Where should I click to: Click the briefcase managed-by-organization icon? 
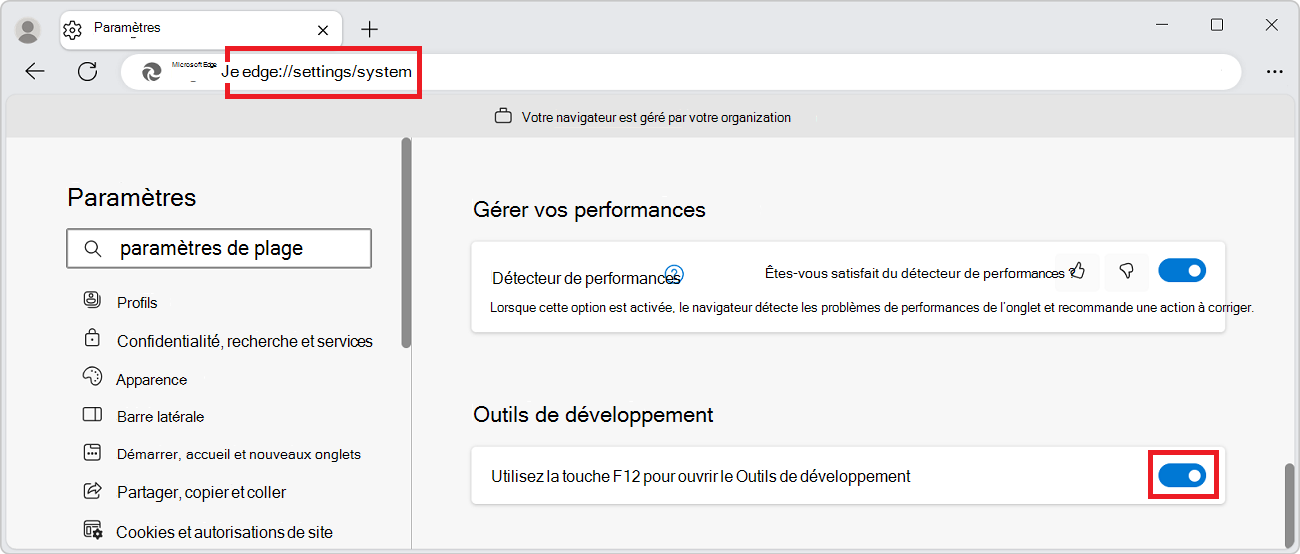tap(504, 117)
